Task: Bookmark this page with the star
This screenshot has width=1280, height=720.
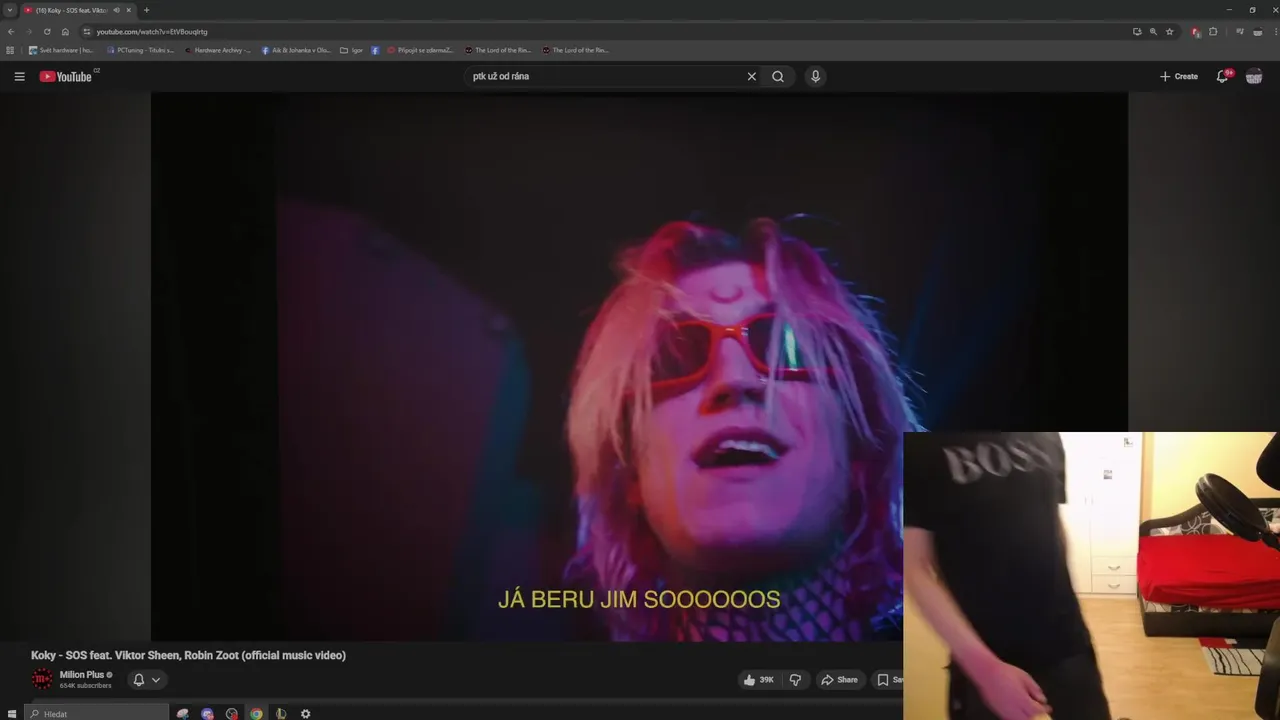Action: coord(1169,32)
